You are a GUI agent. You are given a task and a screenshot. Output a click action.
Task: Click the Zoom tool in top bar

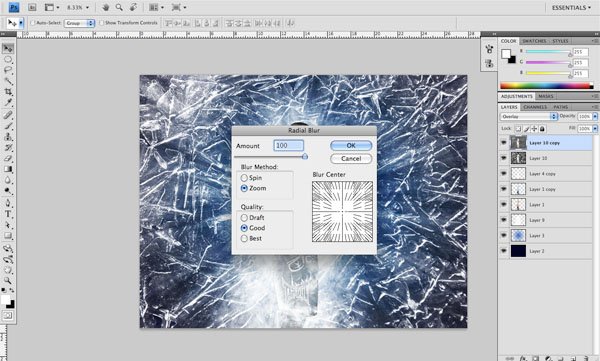119,7
